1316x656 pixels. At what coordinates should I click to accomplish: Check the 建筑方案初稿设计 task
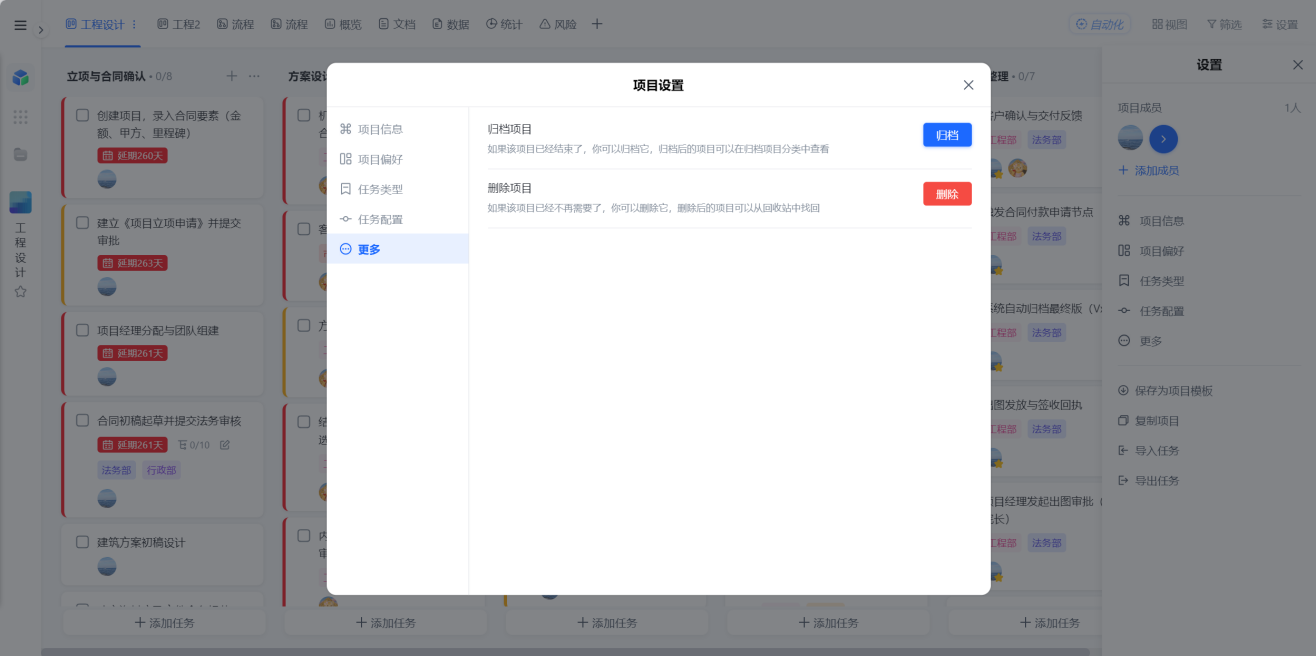83,542
